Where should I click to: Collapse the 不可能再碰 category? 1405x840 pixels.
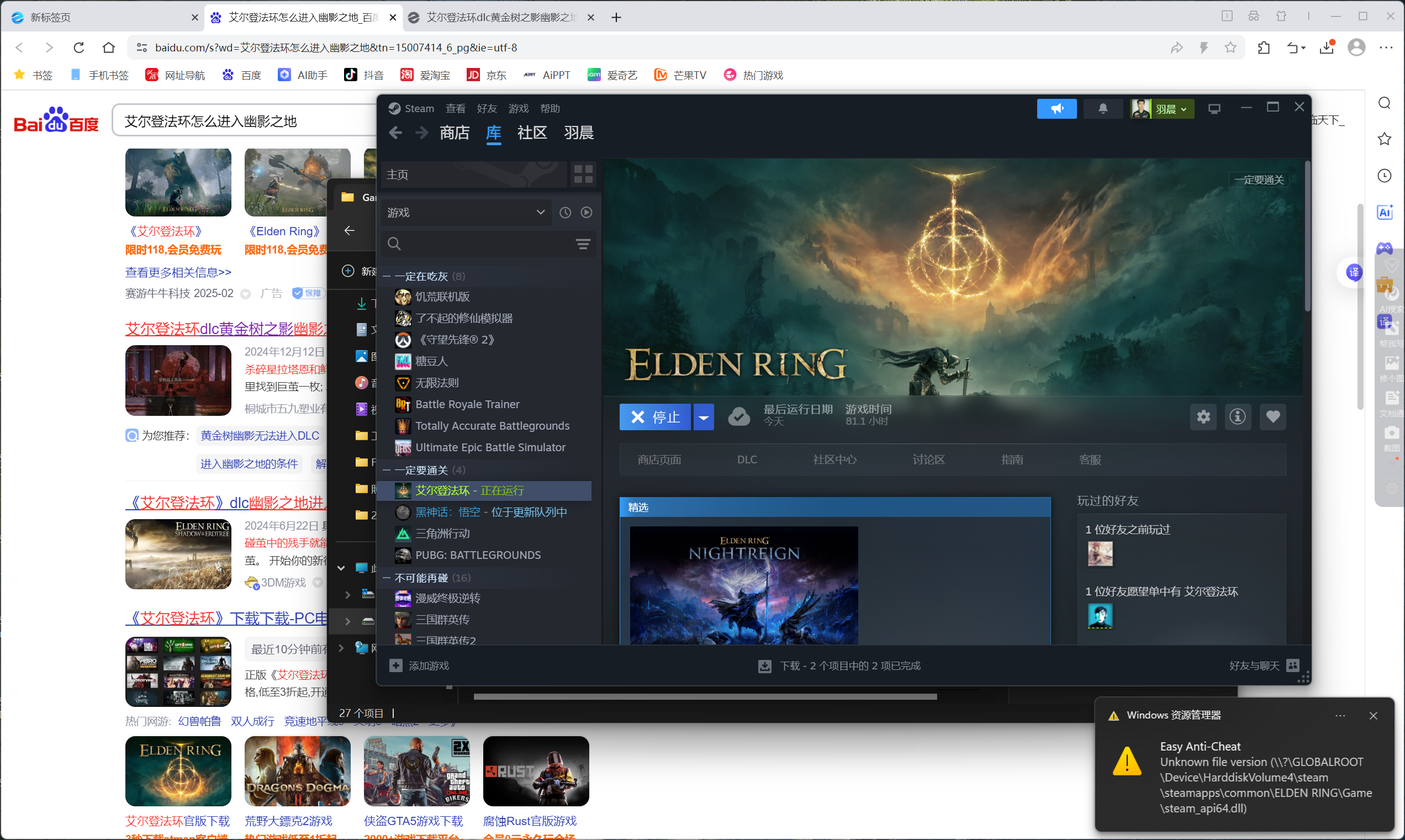coord(387,578)
